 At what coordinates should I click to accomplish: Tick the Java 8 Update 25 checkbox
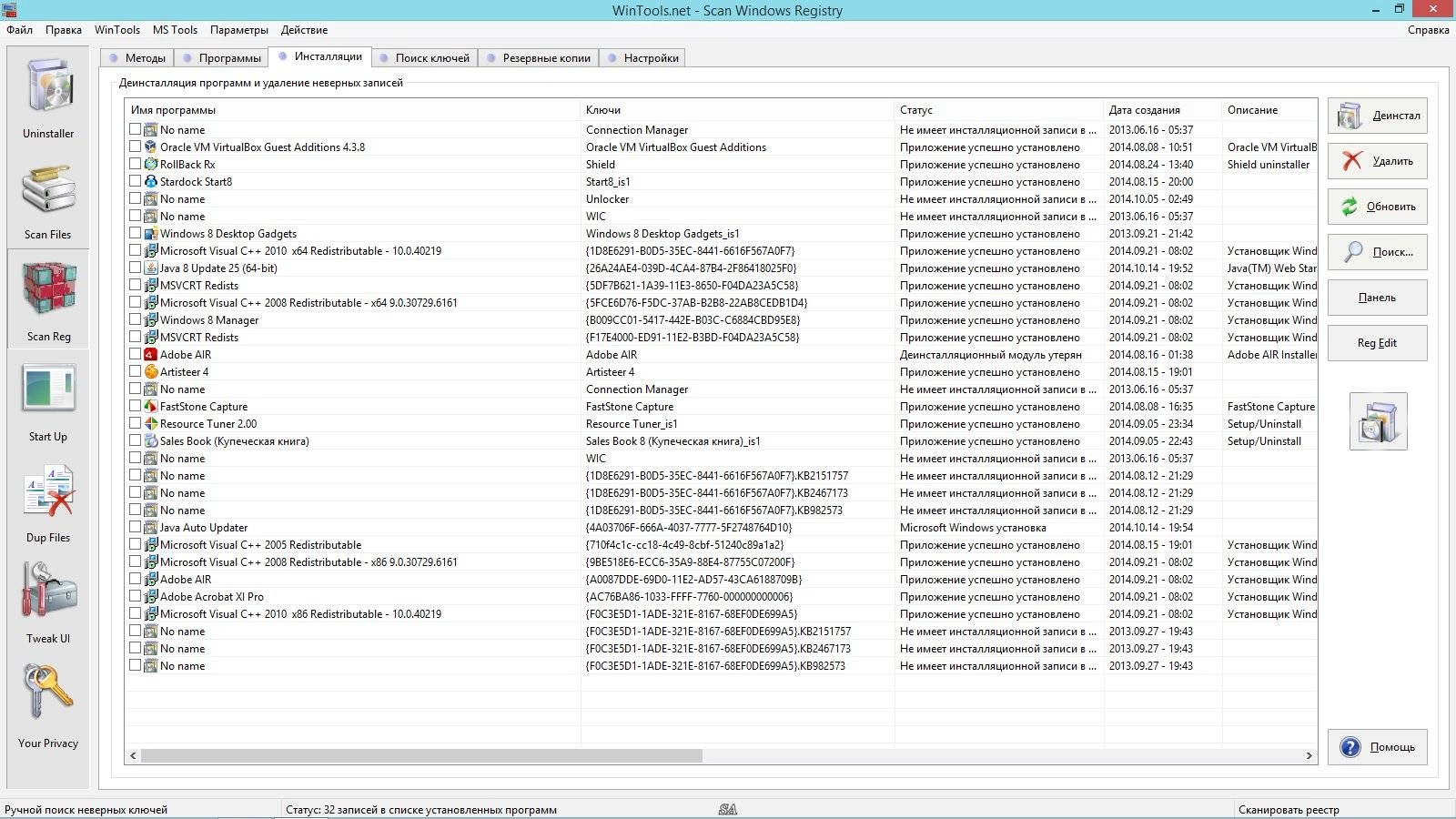[135, 268]
